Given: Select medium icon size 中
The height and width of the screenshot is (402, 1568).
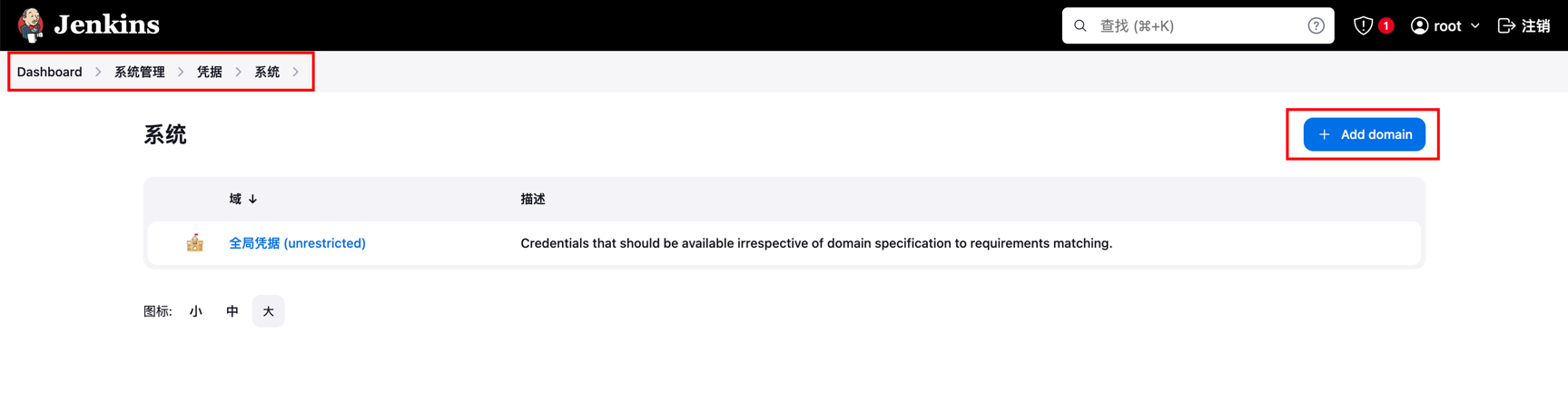Looking at the screenshot, I should click(x=232, y=311).
